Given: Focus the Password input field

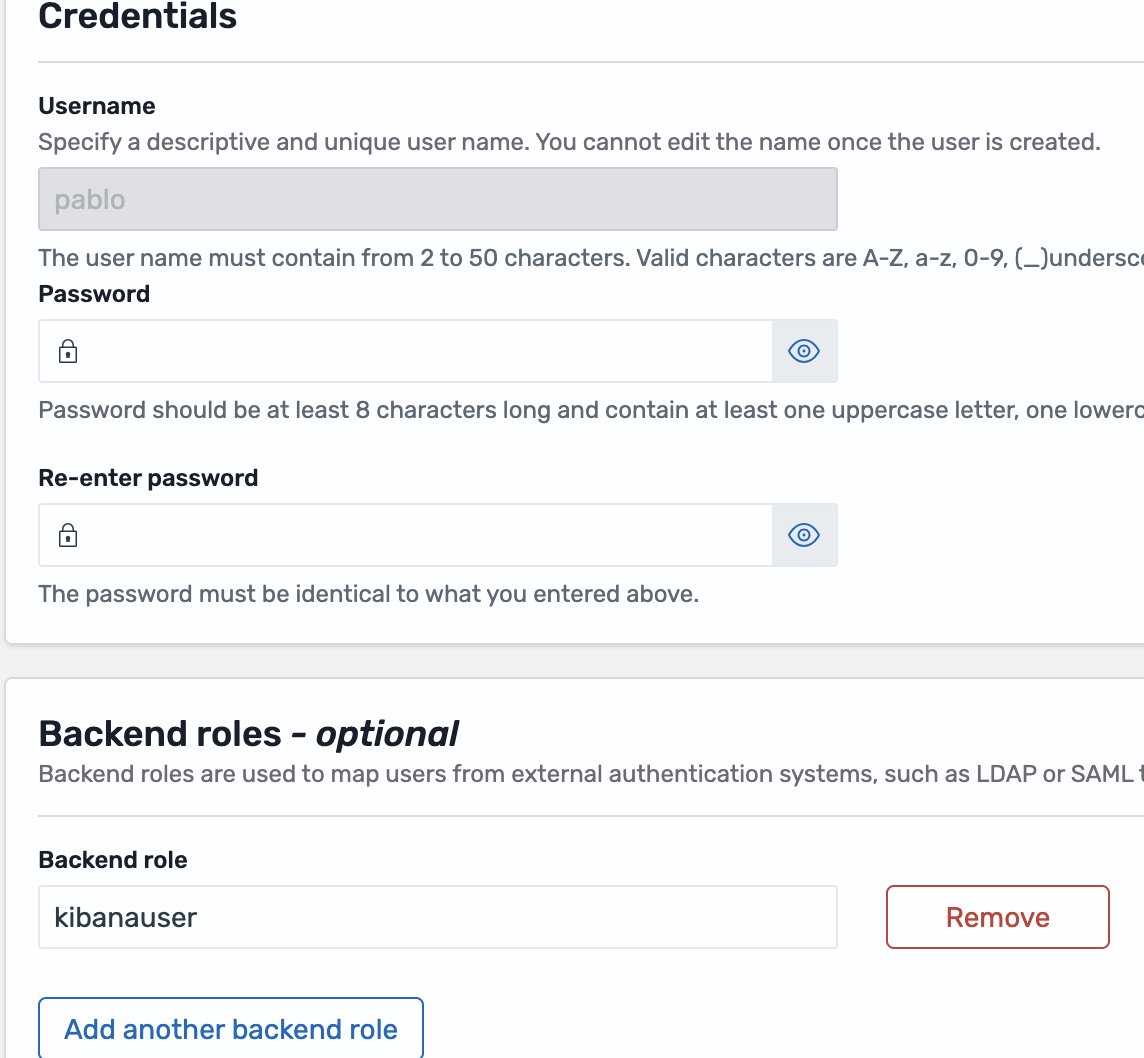Looking at the screenshot, I should click(x=420, y=351).
